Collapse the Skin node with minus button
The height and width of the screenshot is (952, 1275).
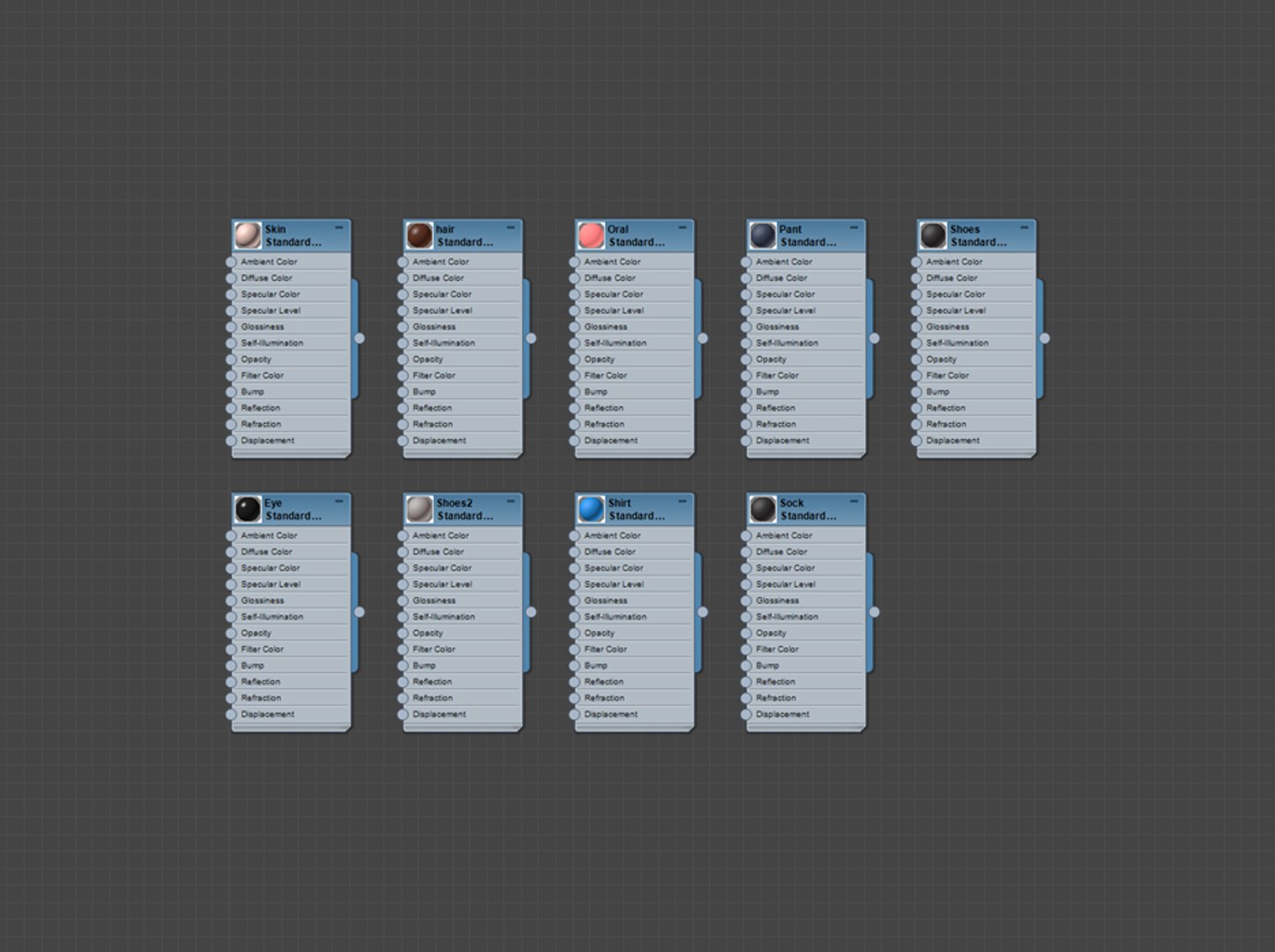(339, 228)
